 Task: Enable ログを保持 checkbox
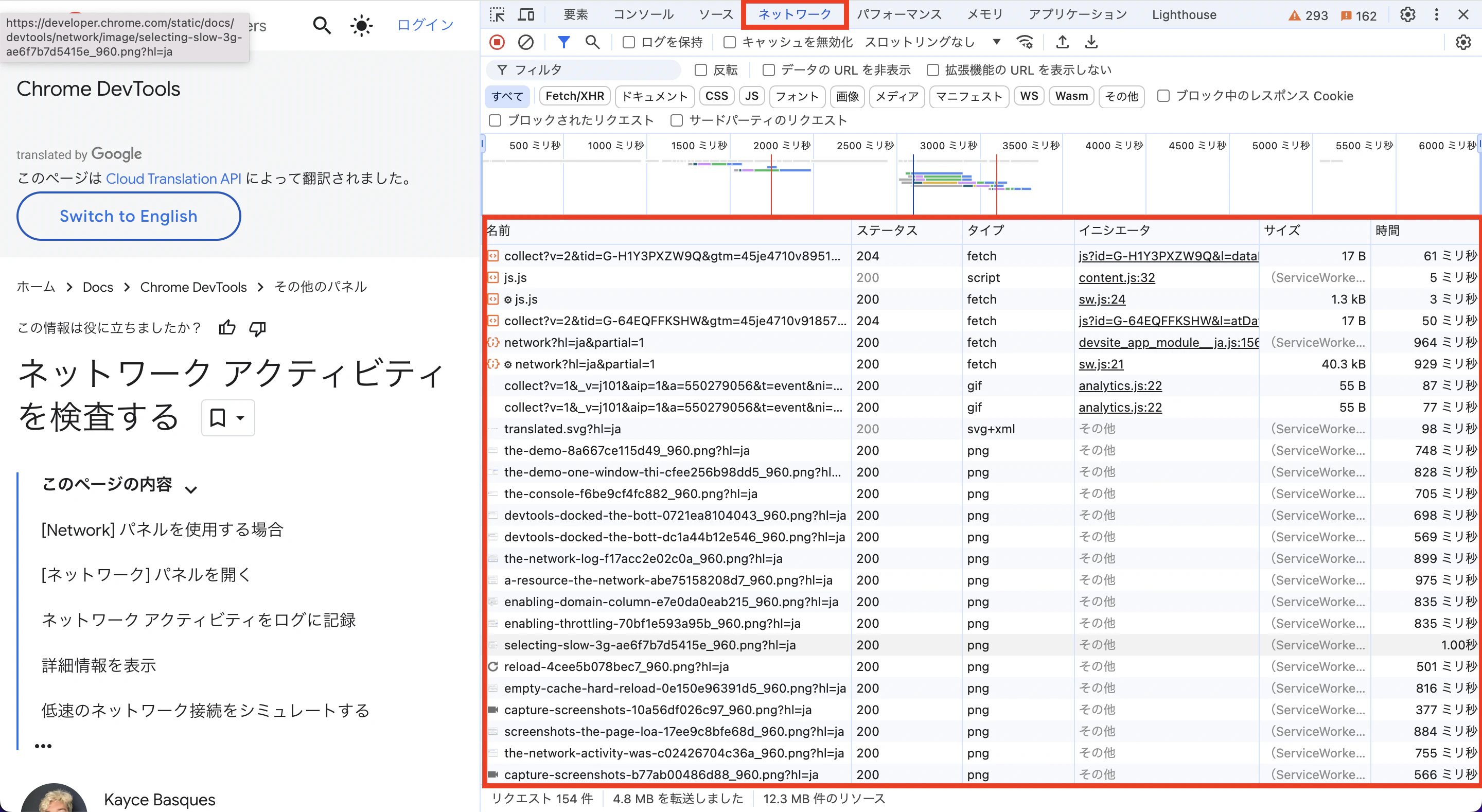pos(629,42)
